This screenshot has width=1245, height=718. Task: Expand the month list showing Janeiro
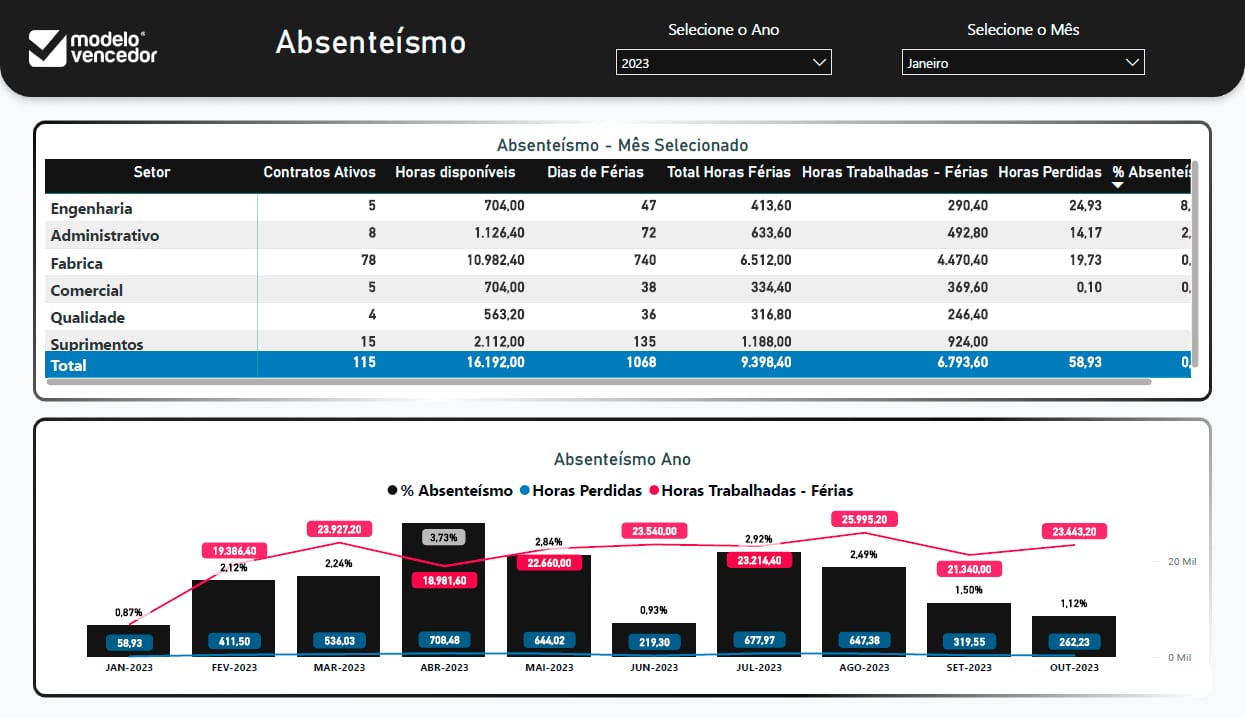click(x=1022, y=62)
